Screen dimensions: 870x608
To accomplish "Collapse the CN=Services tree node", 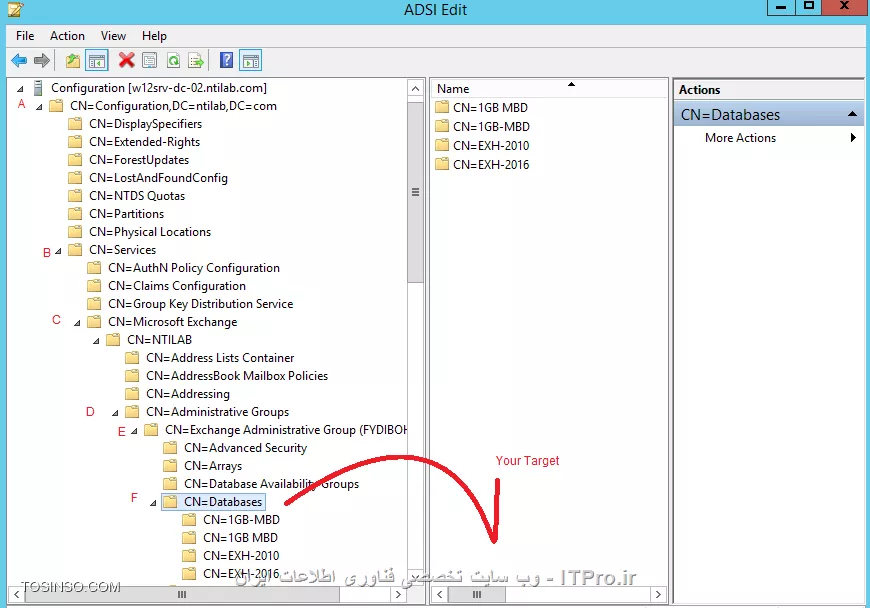I will tap(58, 251).
